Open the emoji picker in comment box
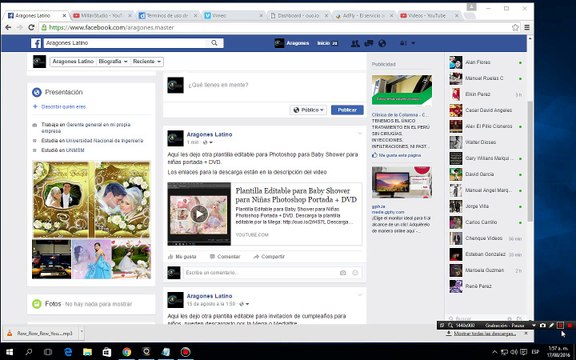 click(355, 273)
